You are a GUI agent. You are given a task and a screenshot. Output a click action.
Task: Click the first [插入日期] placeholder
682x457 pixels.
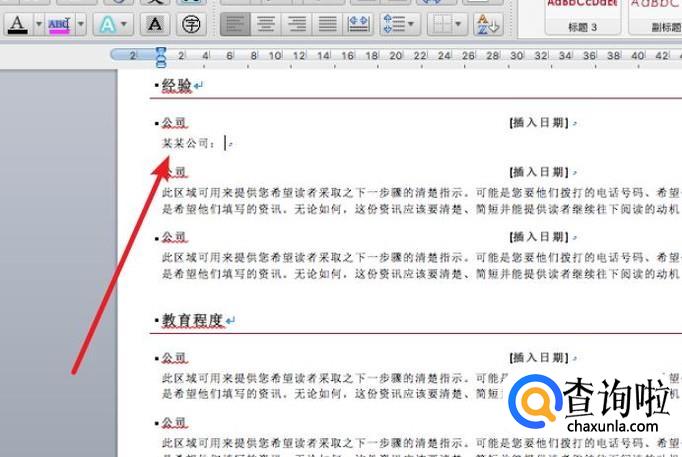click(x=538, y=123)
